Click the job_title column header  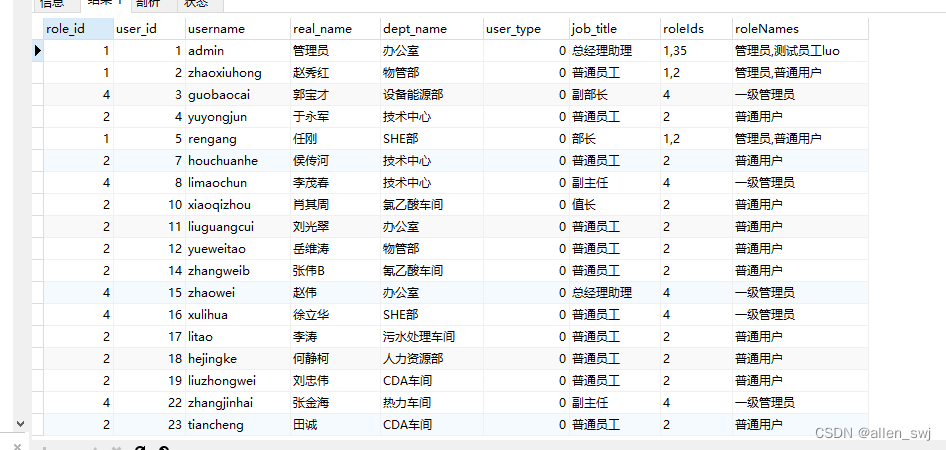[615, 29]
